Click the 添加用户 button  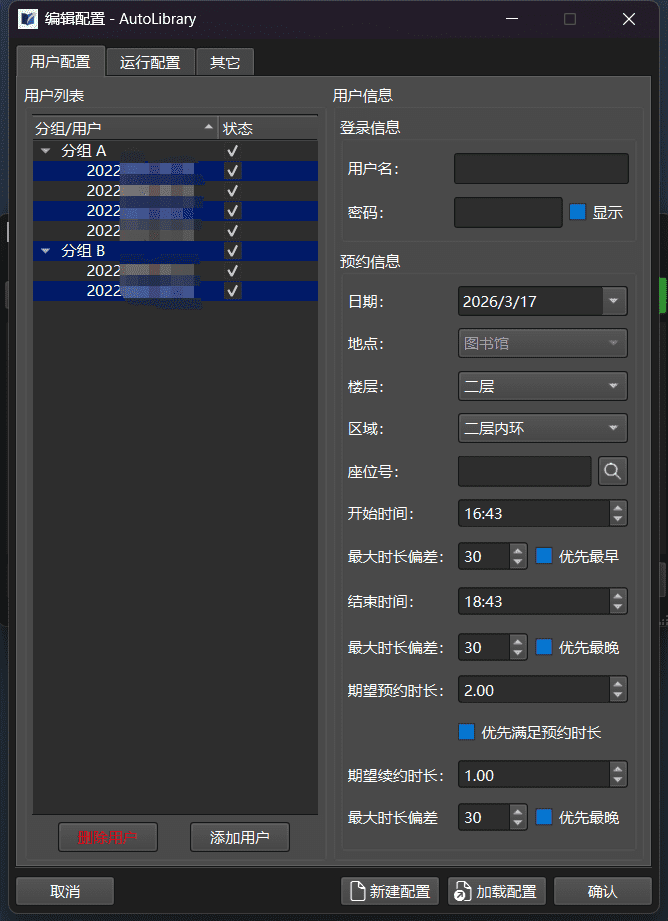pyautogui.click(x=240, y=837)
